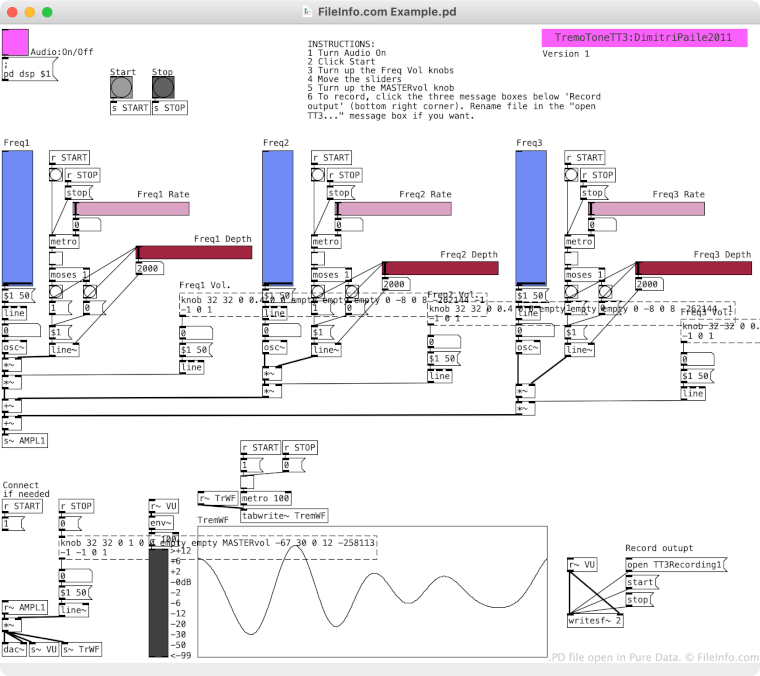
Task: Click the pink TremoToneTT3 title label
Action: click(x=644, y=38)
